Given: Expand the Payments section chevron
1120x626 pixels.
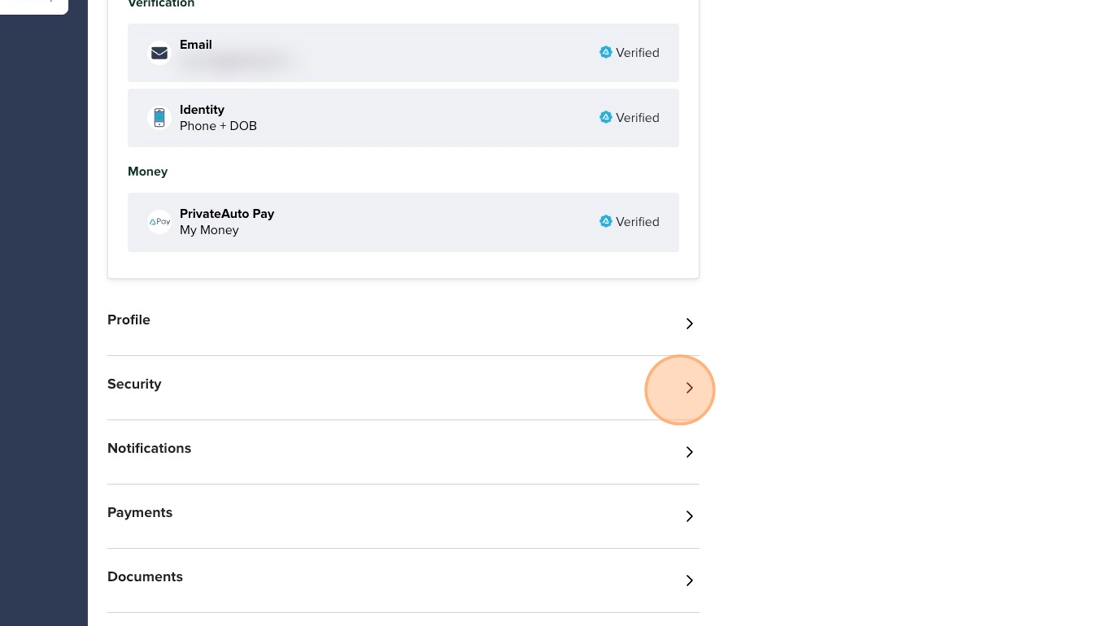Looking at the screenshot, I should click(x=689, y=516).
